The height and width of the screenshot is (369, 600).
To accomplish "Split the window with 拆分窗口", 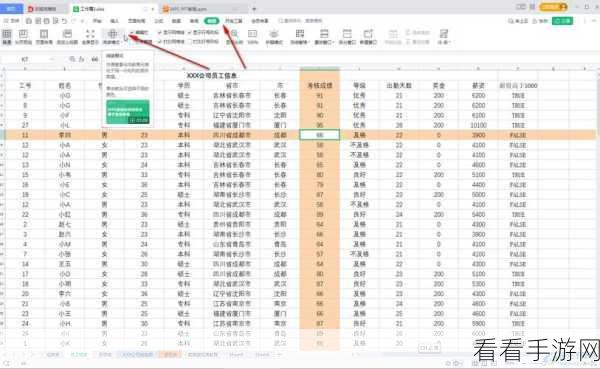I will [x=347, y=37].
